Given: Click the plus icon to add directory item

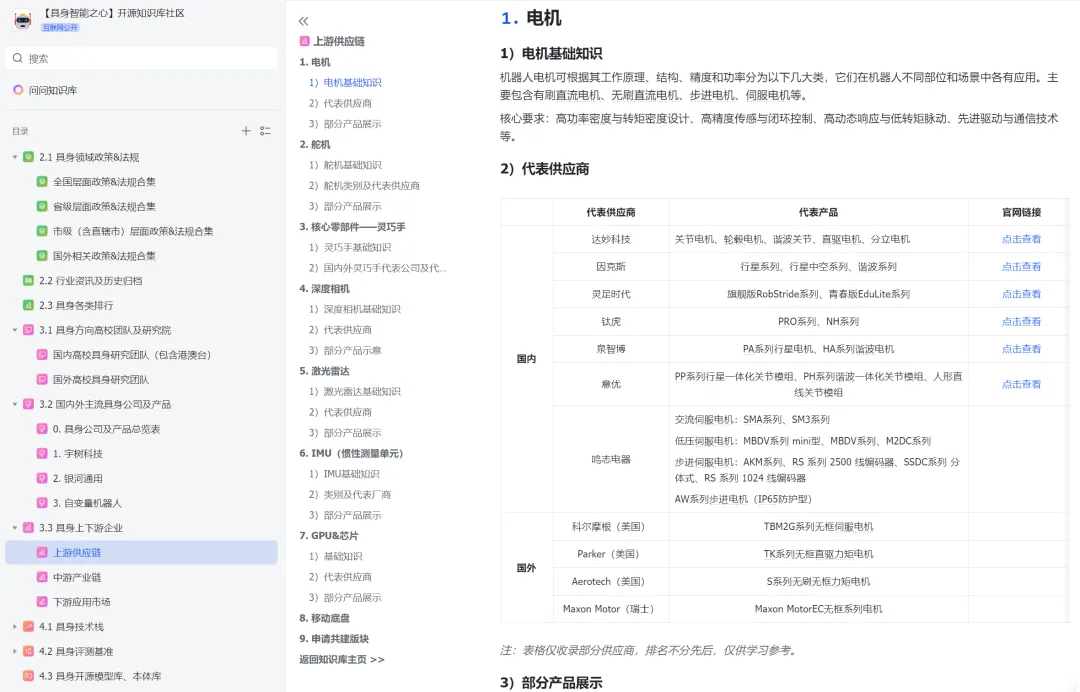Looking at the screenshot, I should [x=246, y=131].
